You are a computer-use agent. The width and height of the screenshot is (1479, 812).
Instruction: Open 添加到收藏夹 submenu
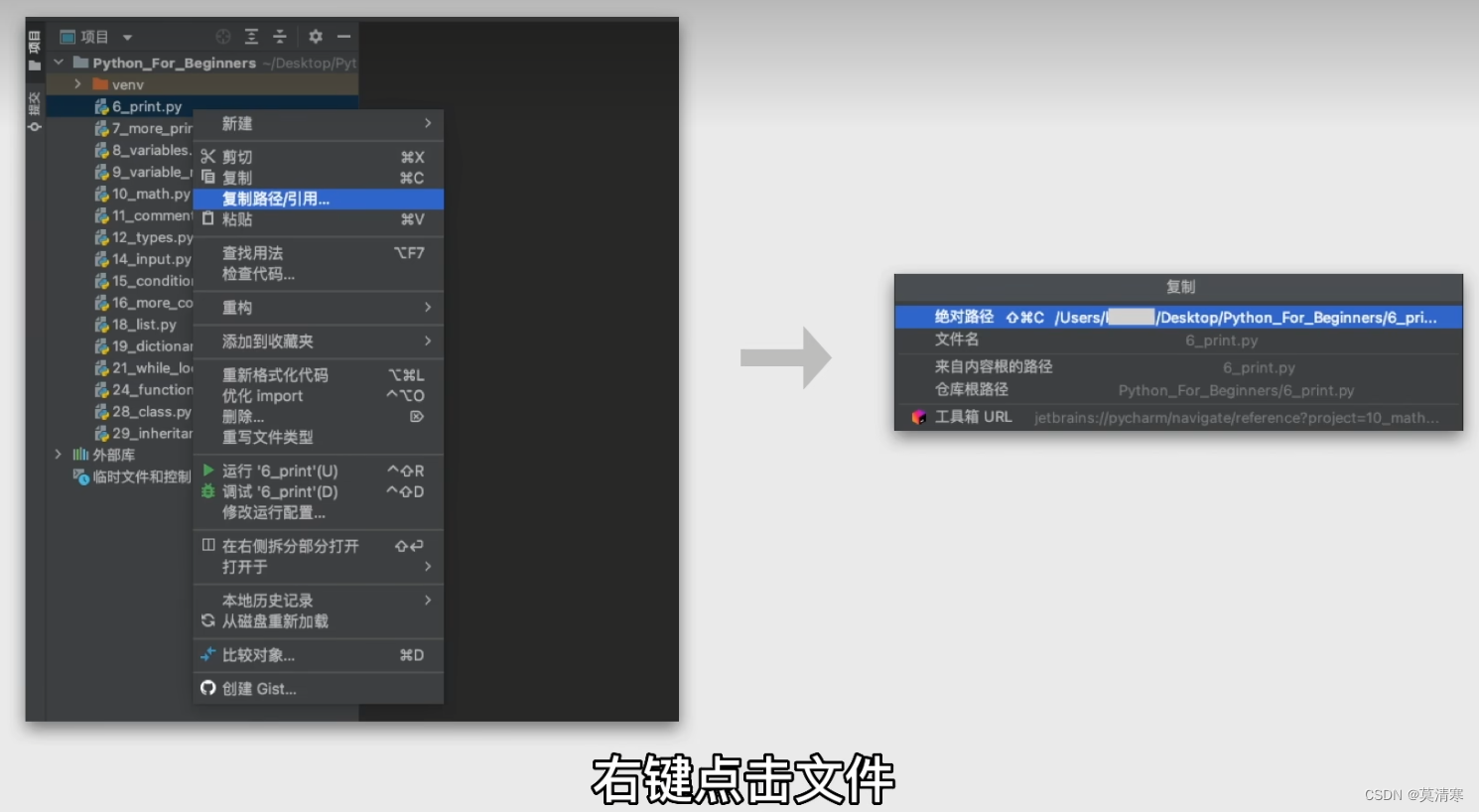319,341
